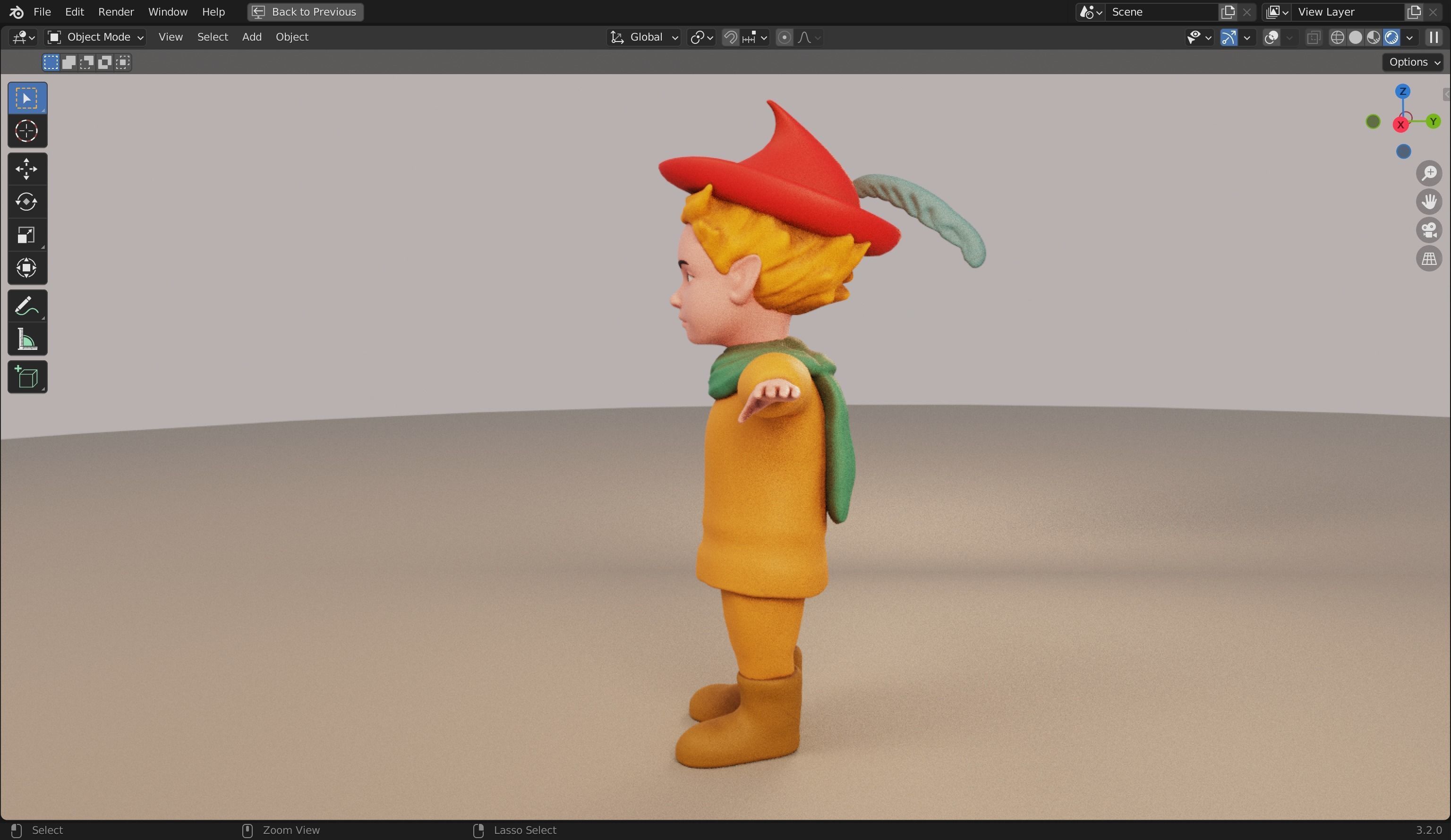This screenshot has height=840, width=1451.
Task: Select the Annotate tool
Action: [x=27, y=305]
